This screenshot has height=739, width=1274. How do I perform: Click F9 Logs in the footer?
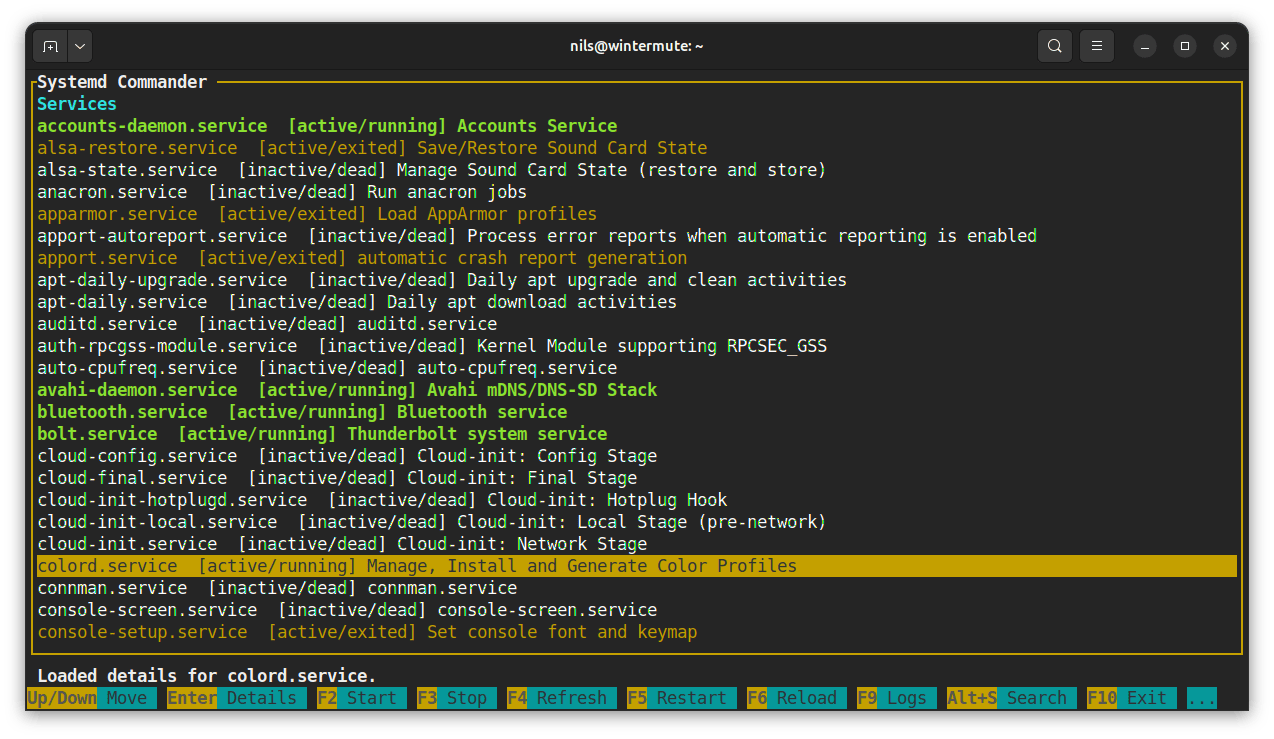point(897,698)
